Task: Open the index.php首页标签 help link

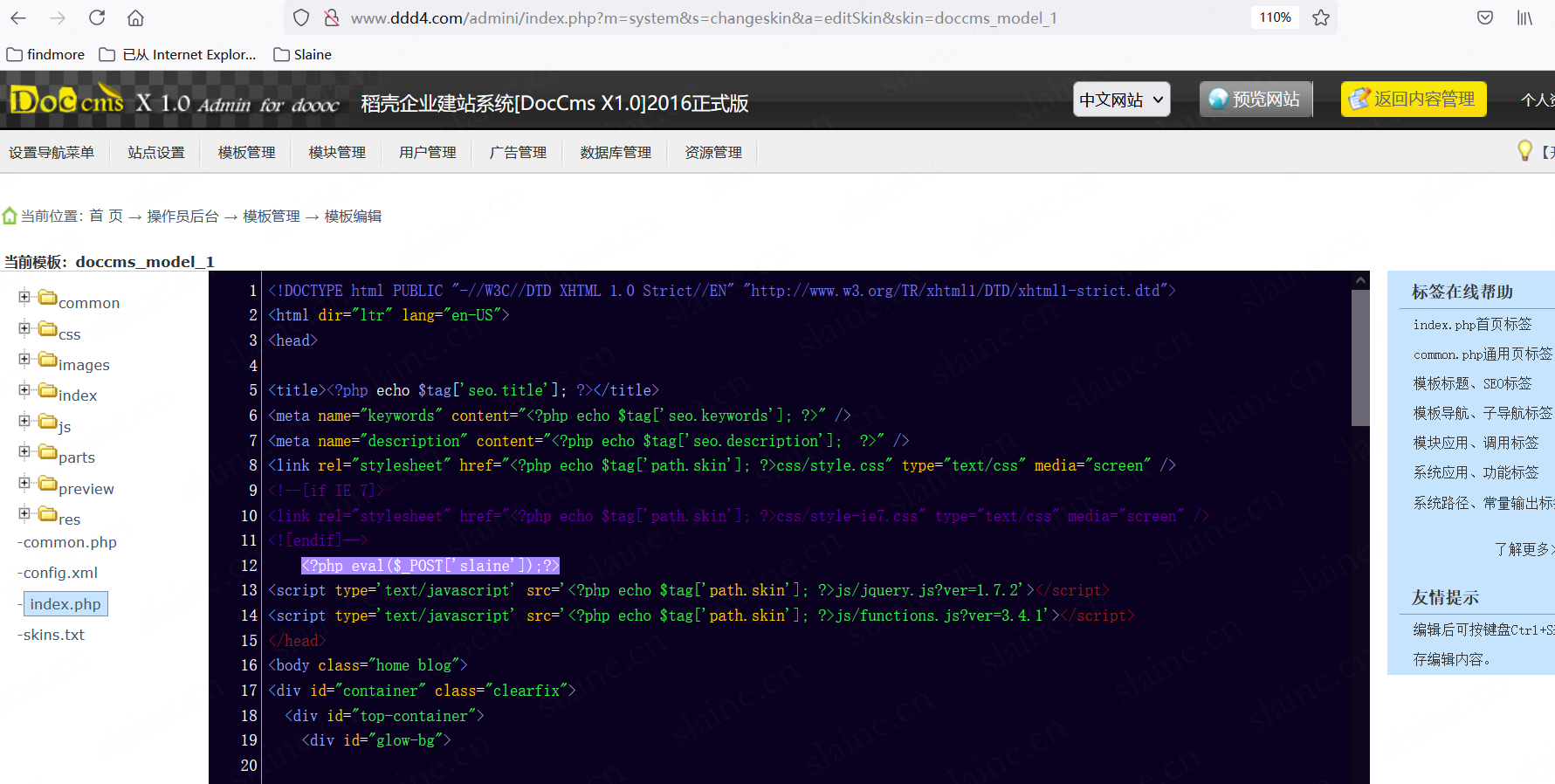Action: [1472, 324]
